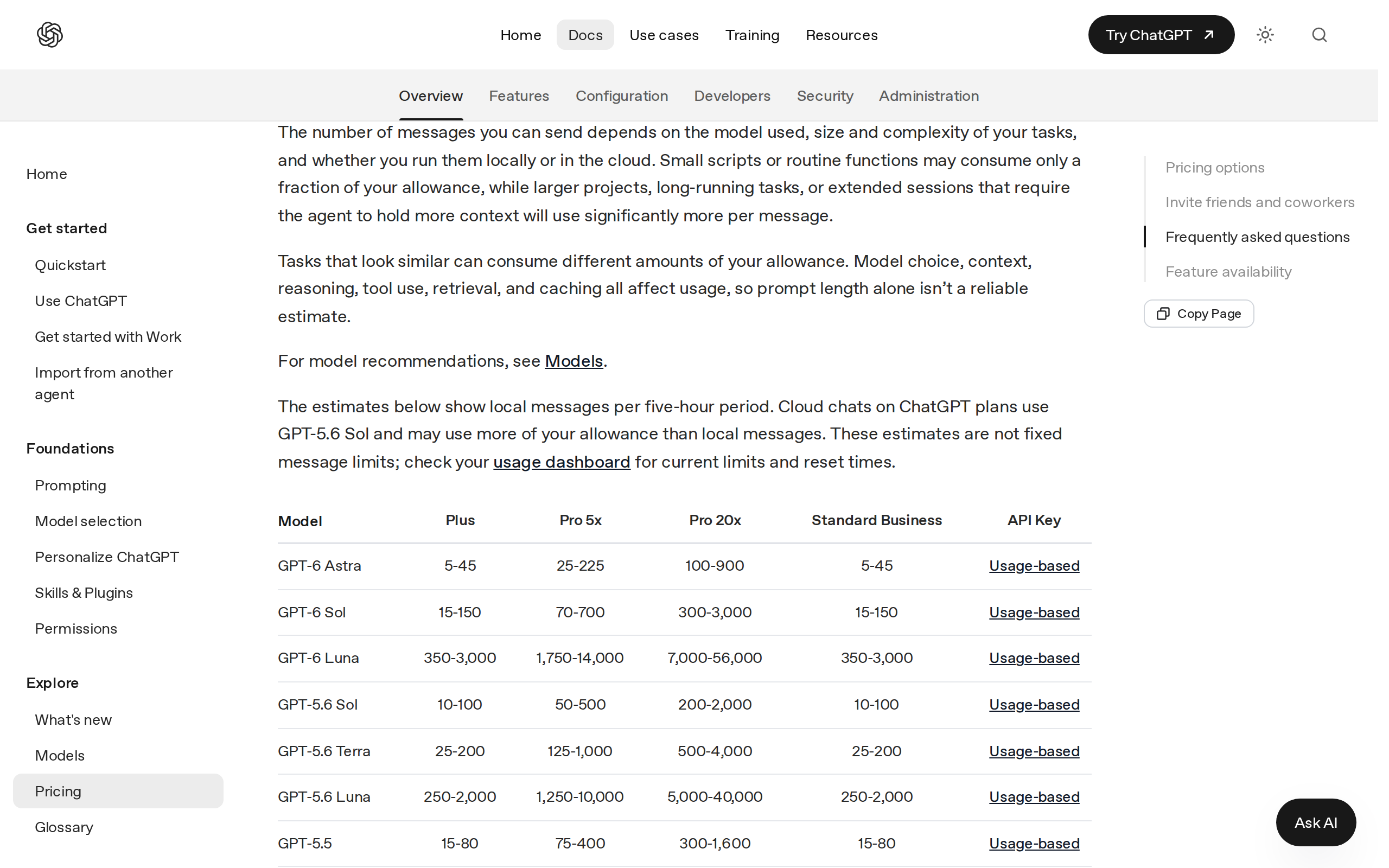This screenshot has width=1389, height=868.
Task: Open Glossary in the sidebar
Action: [63, 827]
